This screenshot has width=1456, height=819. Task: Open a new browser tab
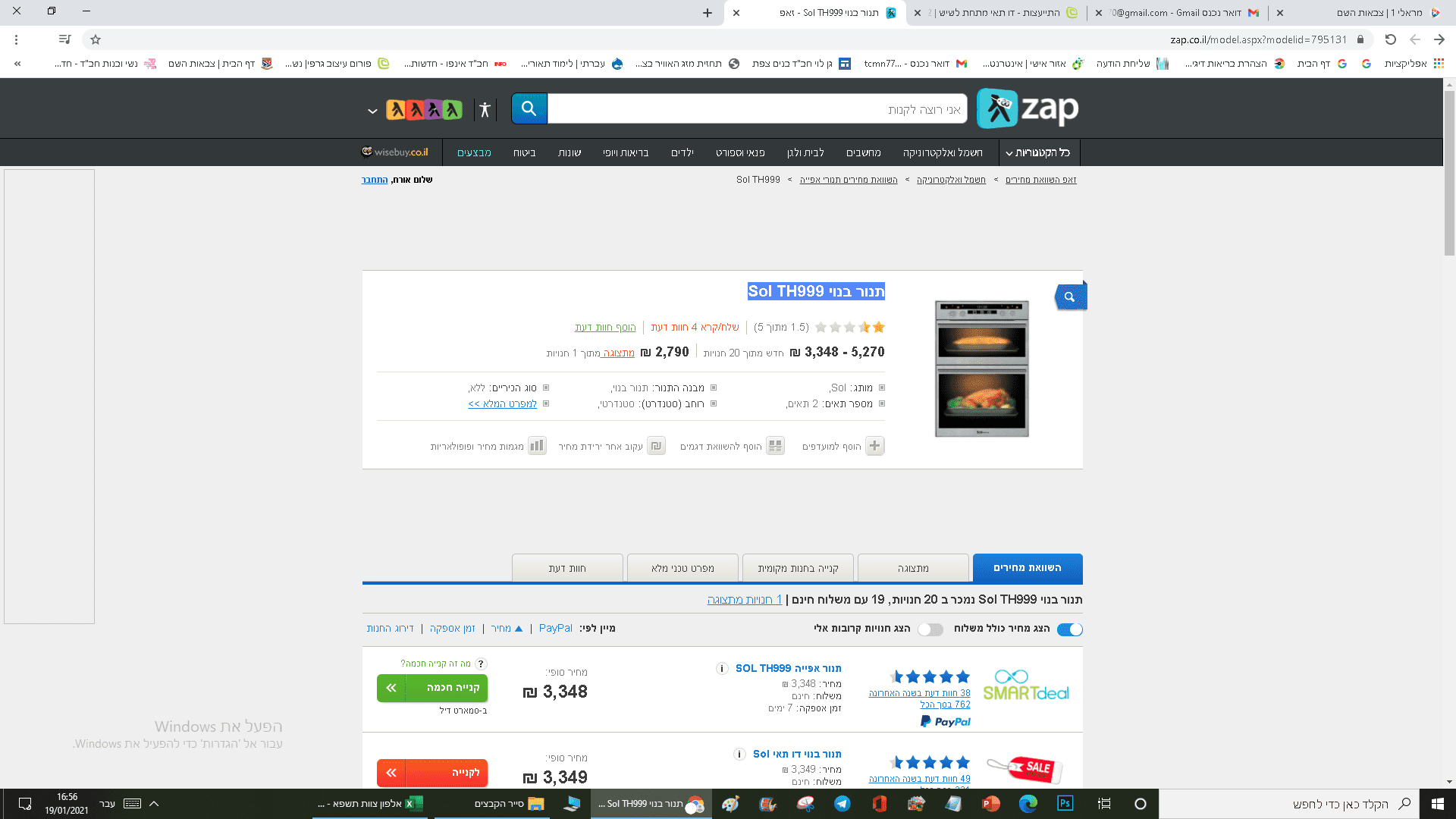point(708,13)
